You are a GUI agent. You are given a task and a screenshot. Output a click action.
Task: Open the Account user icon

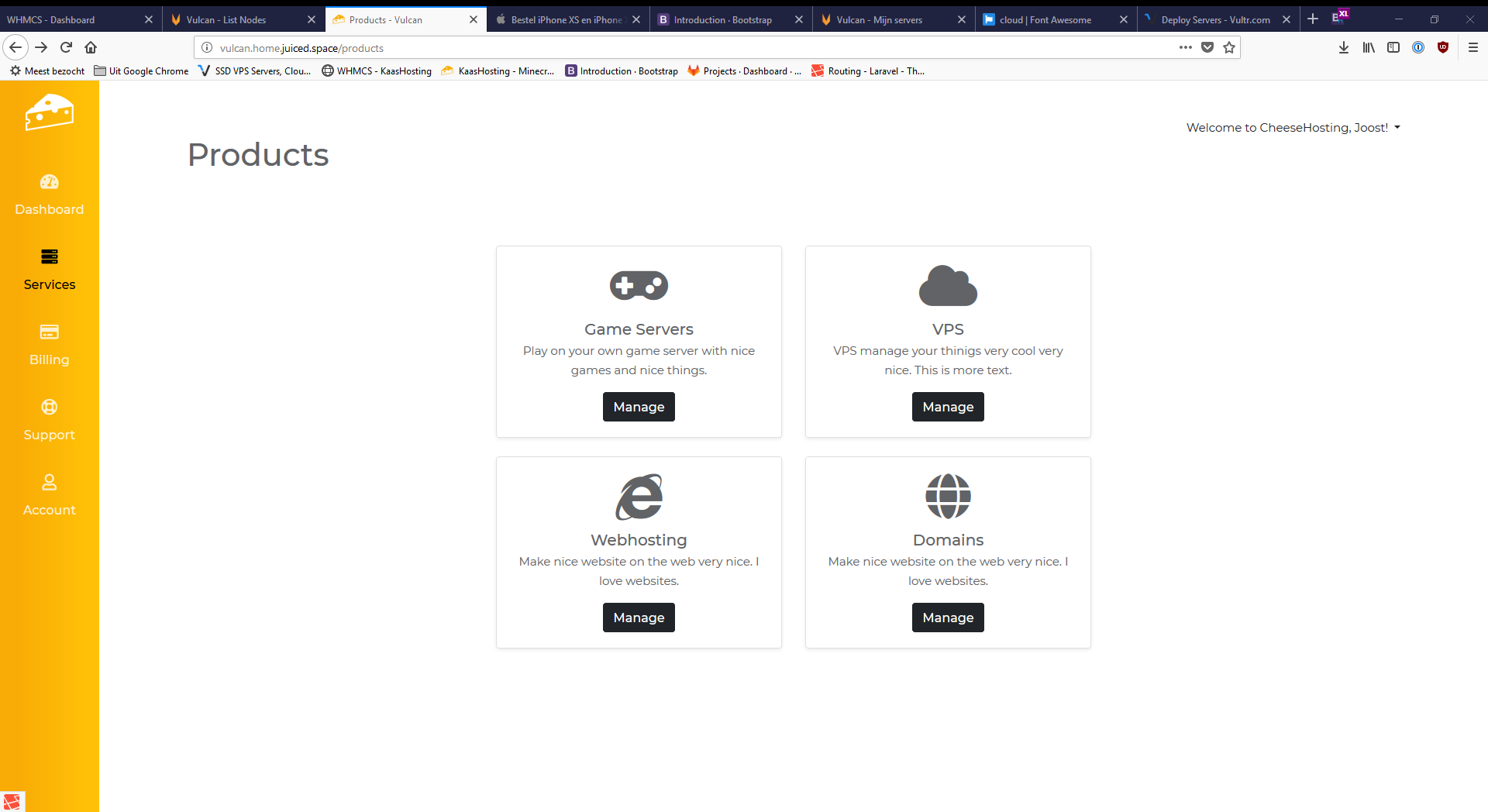tap(49, 482)
